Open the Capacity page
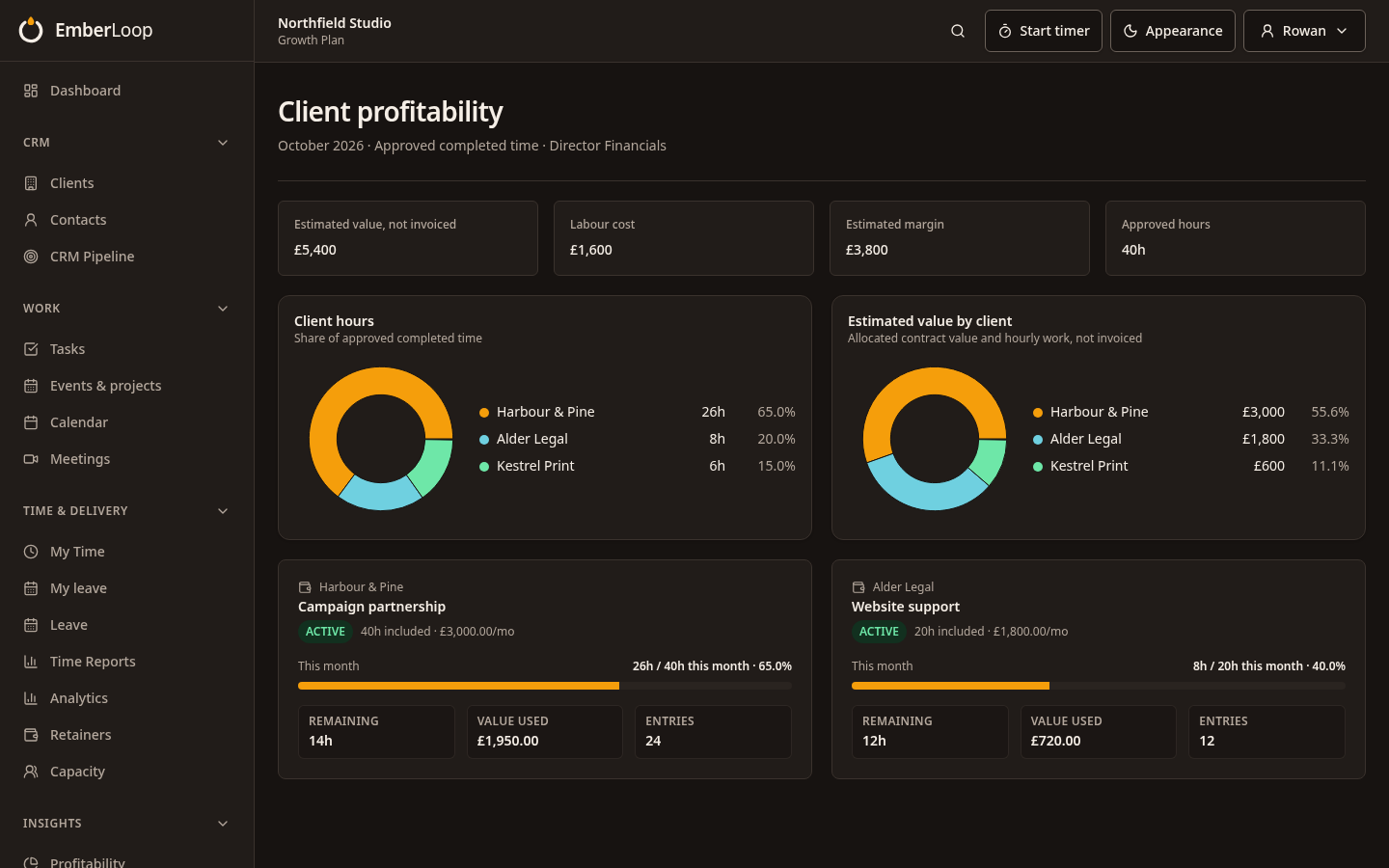This screenshot has height=868, width=1389. click(x=126, y=772)
